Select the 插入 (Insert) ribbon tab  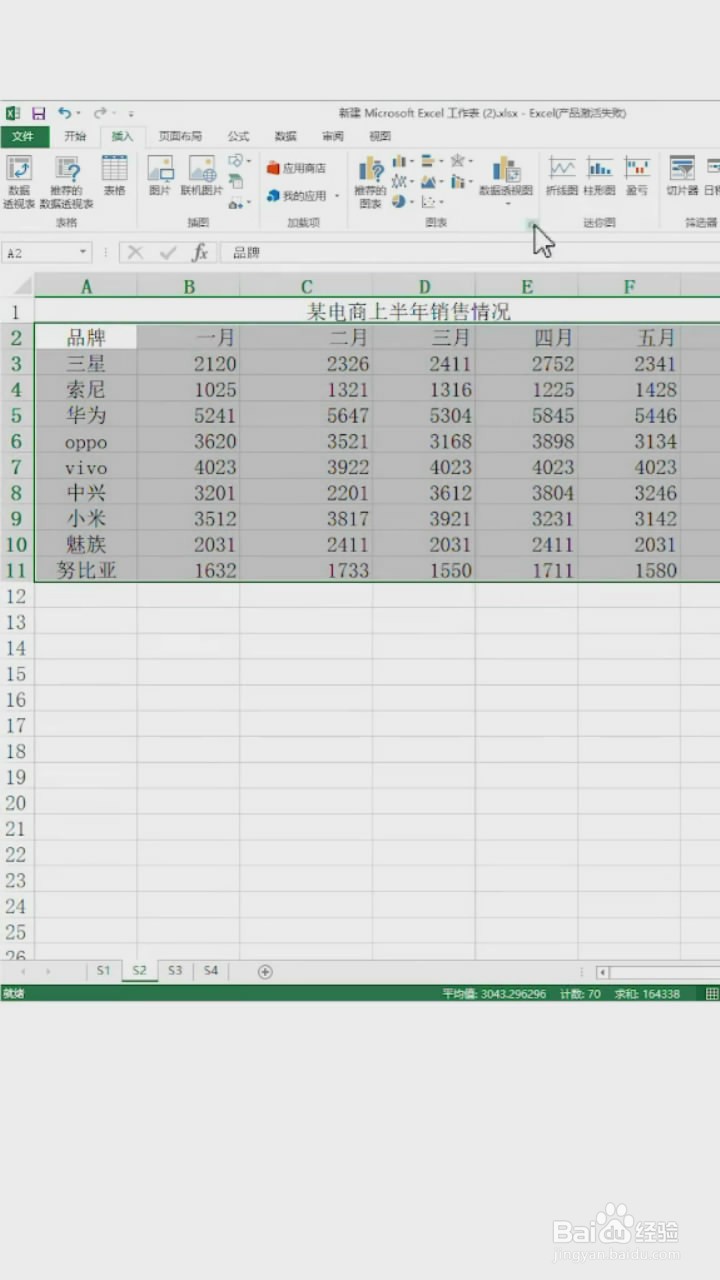[x=122, y=136]
